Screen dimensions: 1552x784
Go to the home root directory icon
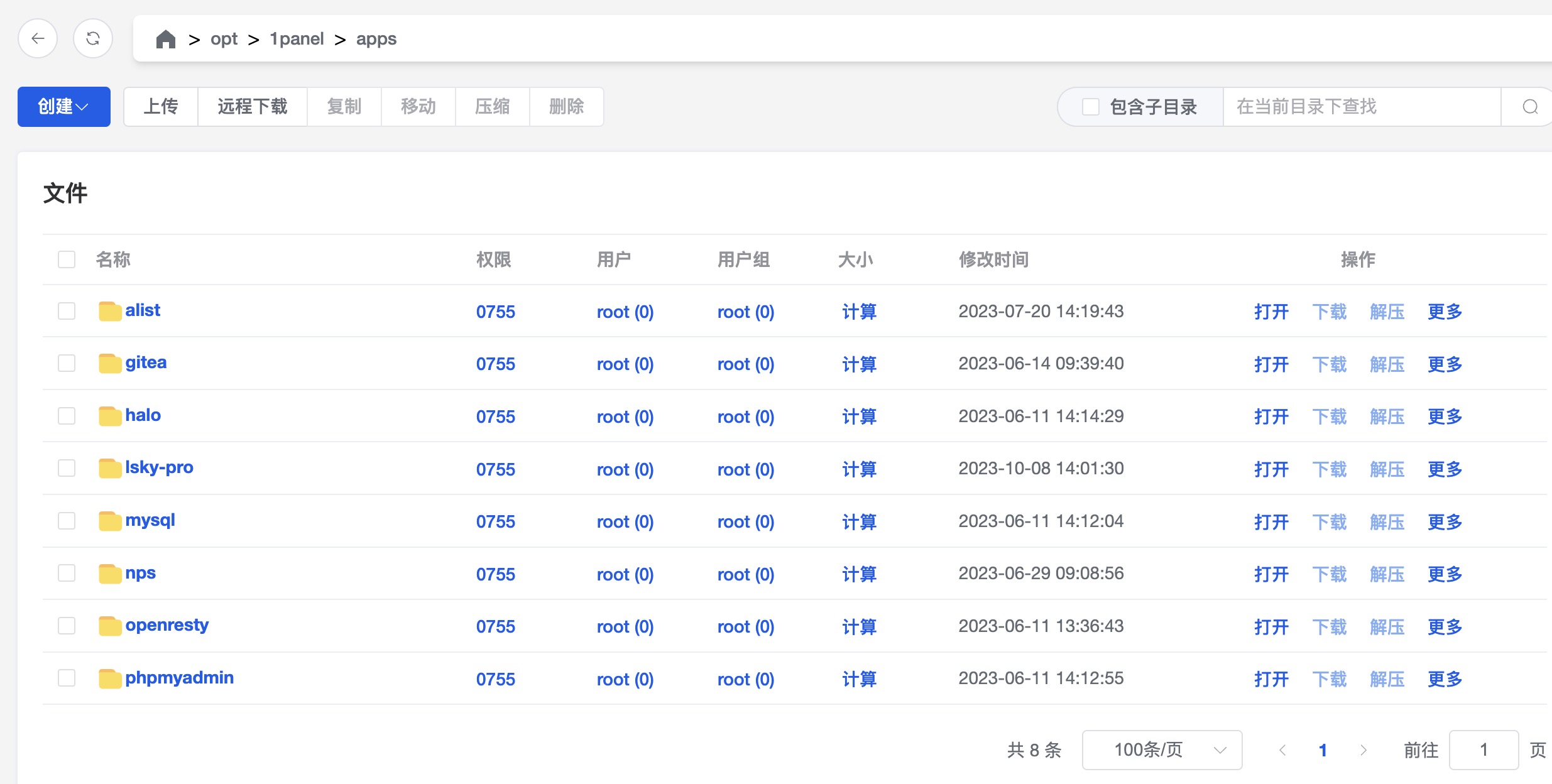tap(166, 39)
